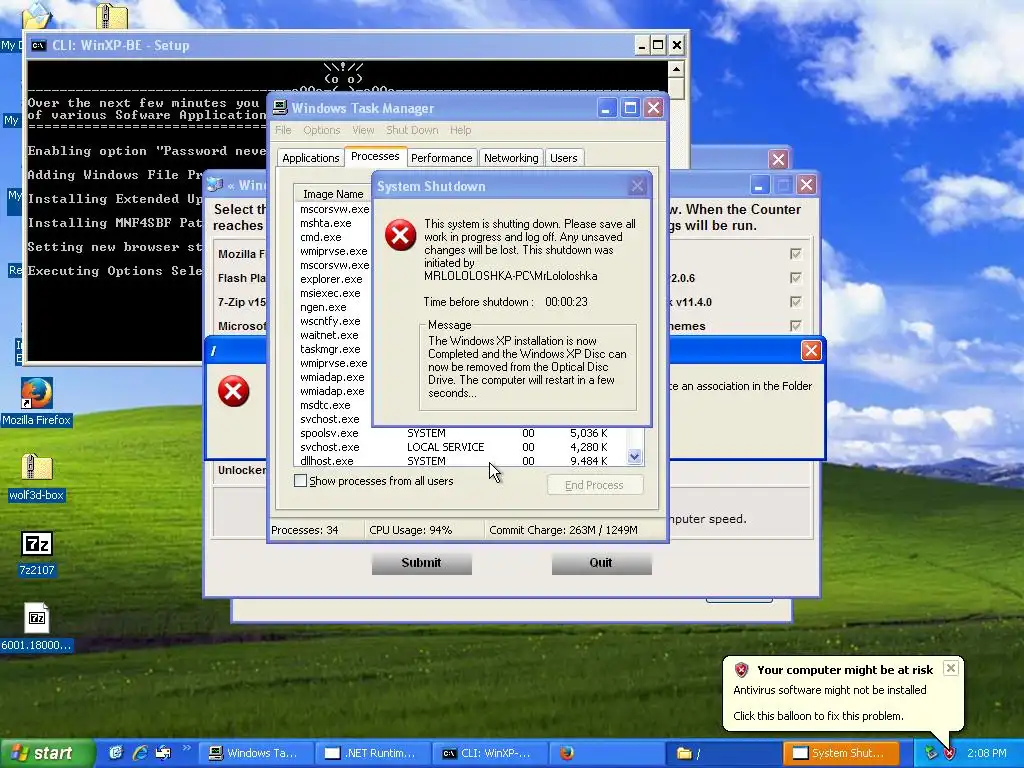Open the Help menu in Task Manager
This screenshot has width=1024, height=768.
click(x=460, y=130)
